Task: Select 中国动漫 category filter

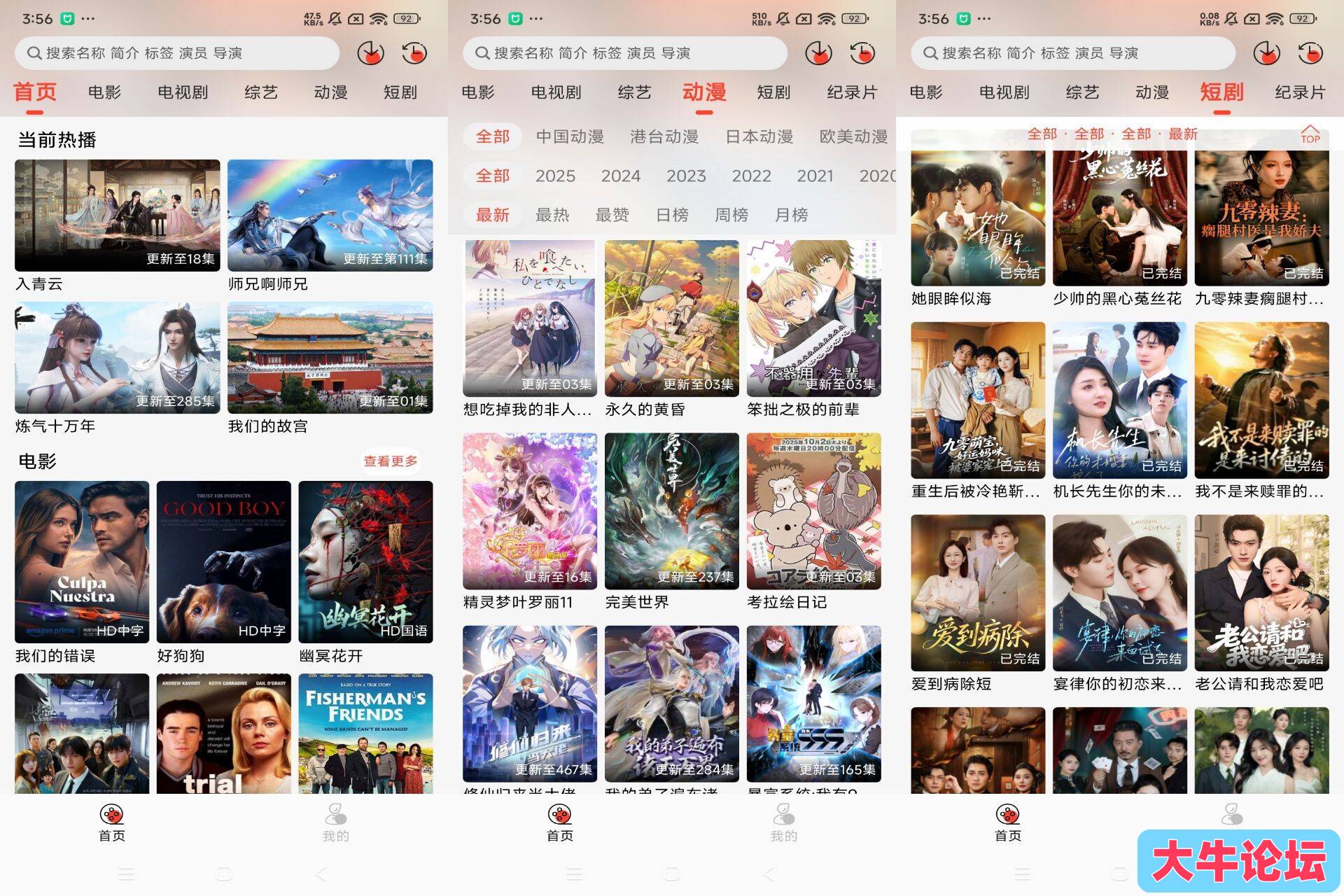Action: click(x=570, y=136)
